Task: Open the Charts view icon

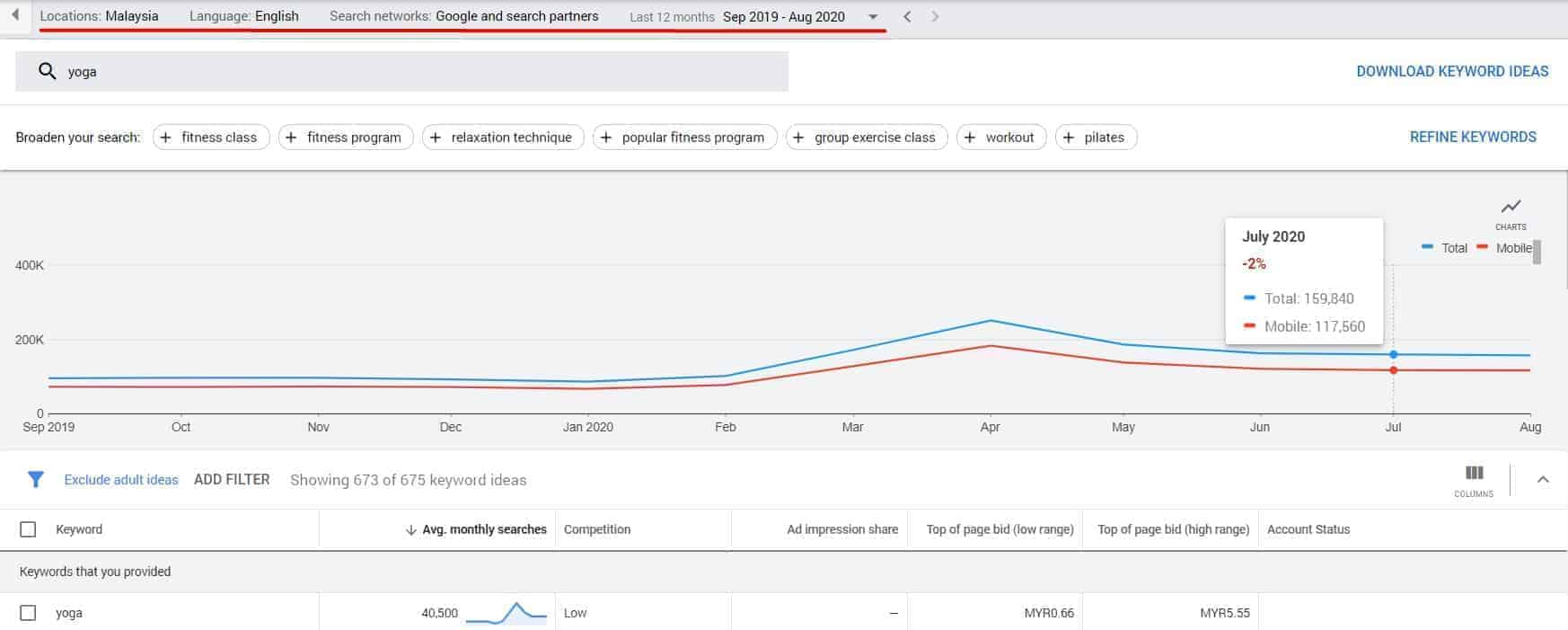Action: pos(1511,207)
